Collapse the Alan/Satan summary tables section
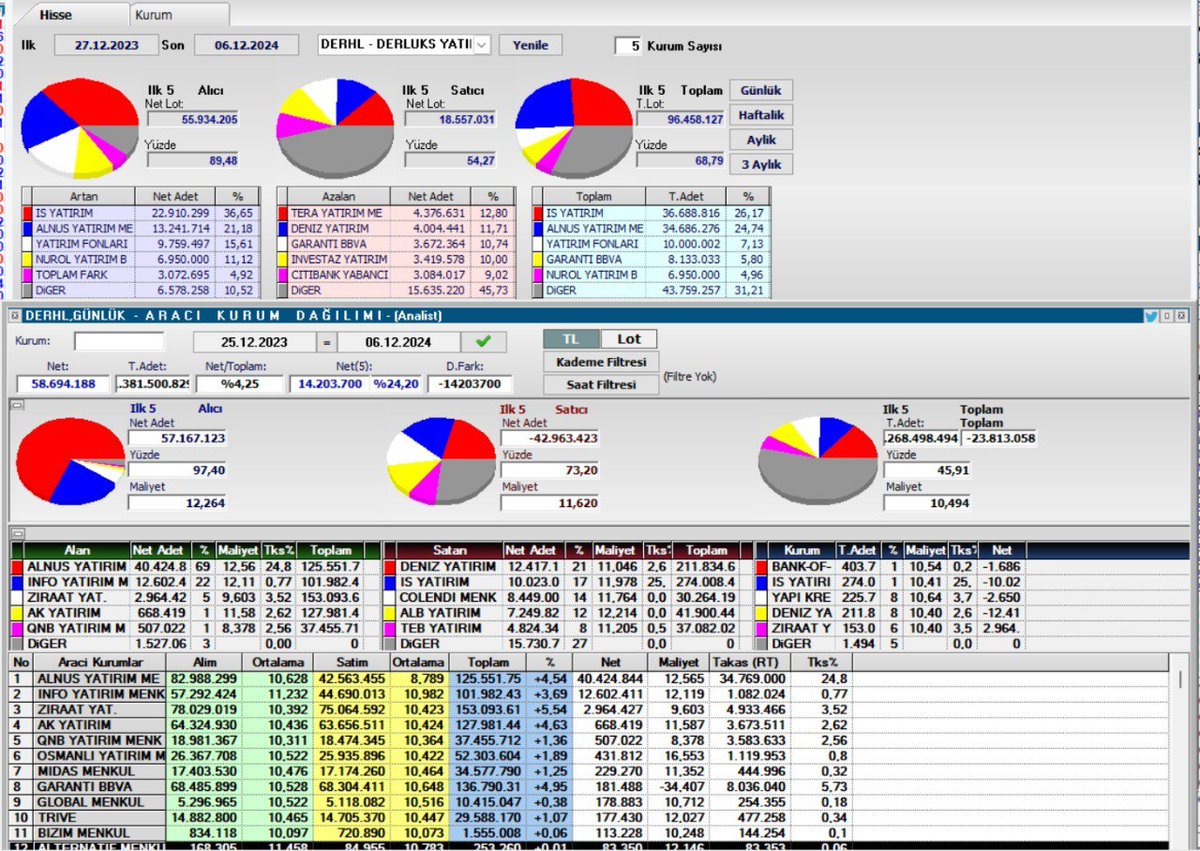 coord(16,533)
